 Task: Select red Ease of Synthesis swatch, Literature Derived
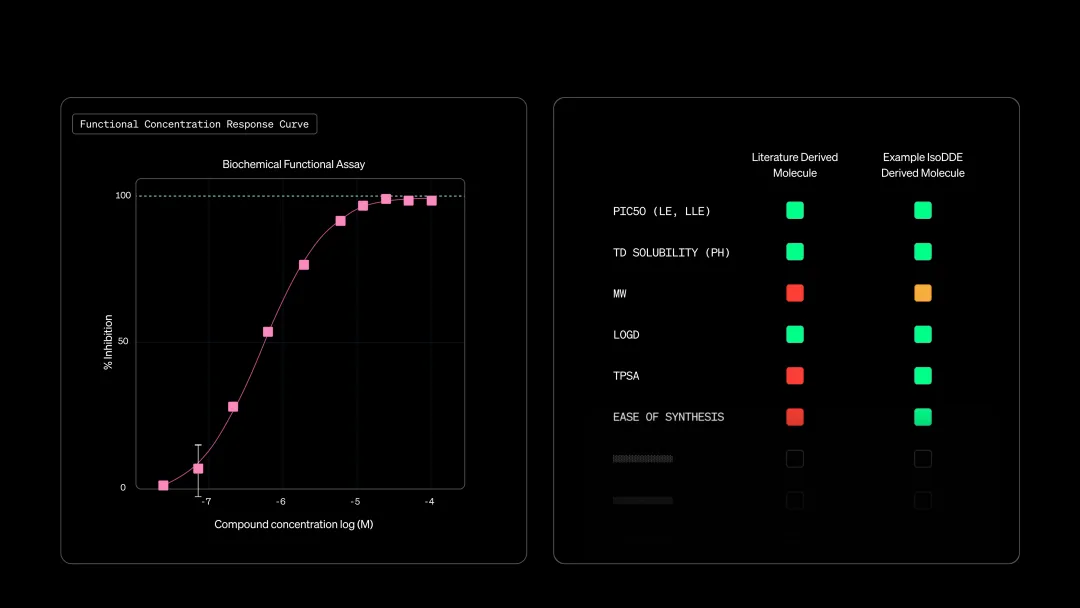(x=795, y=417)
